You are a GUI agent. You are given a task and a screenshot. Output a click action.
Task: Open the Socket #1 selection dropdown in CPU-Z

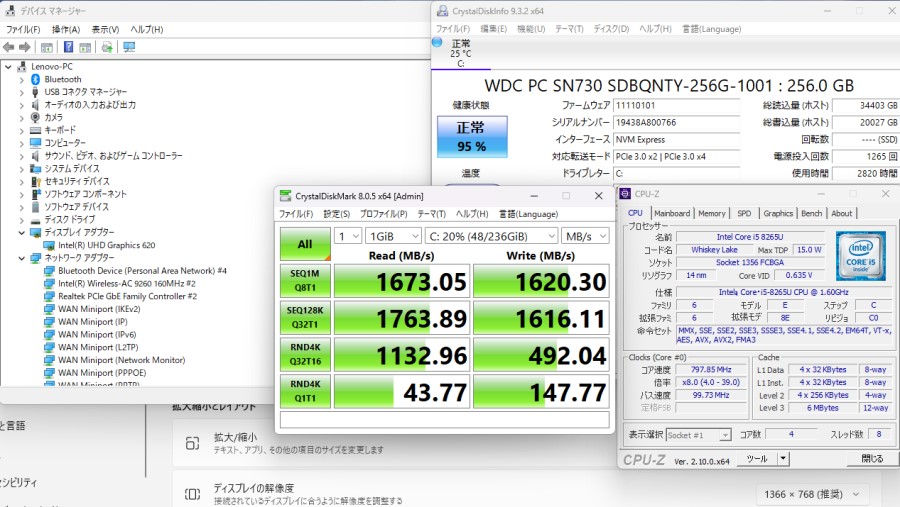(x=698, y=435)
